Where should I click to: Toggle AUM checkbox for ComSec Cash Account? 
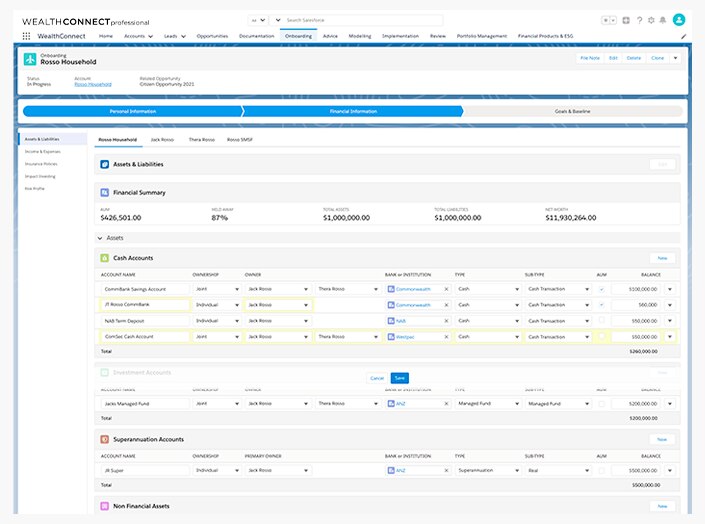click(602, 336)
